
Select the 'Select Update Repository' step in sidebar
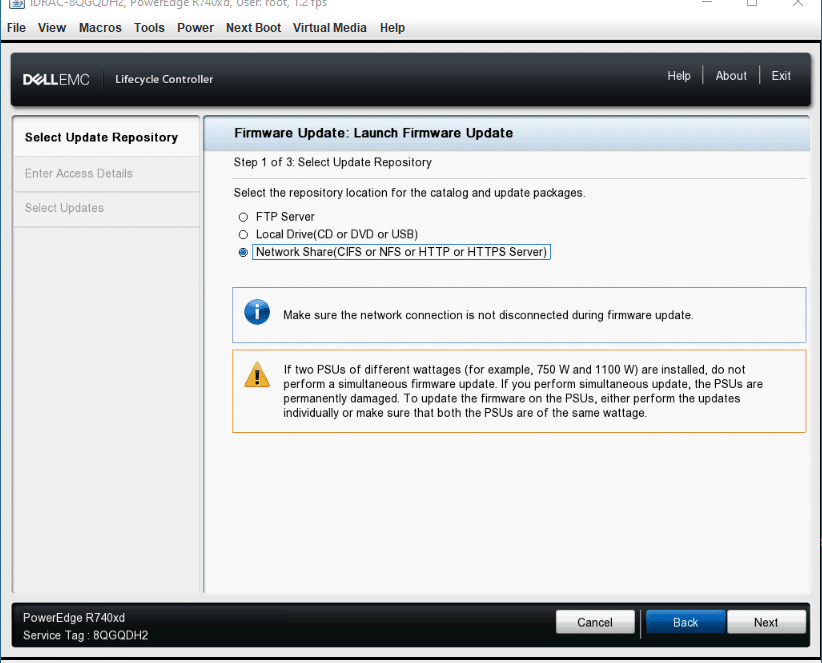(106, 137)
